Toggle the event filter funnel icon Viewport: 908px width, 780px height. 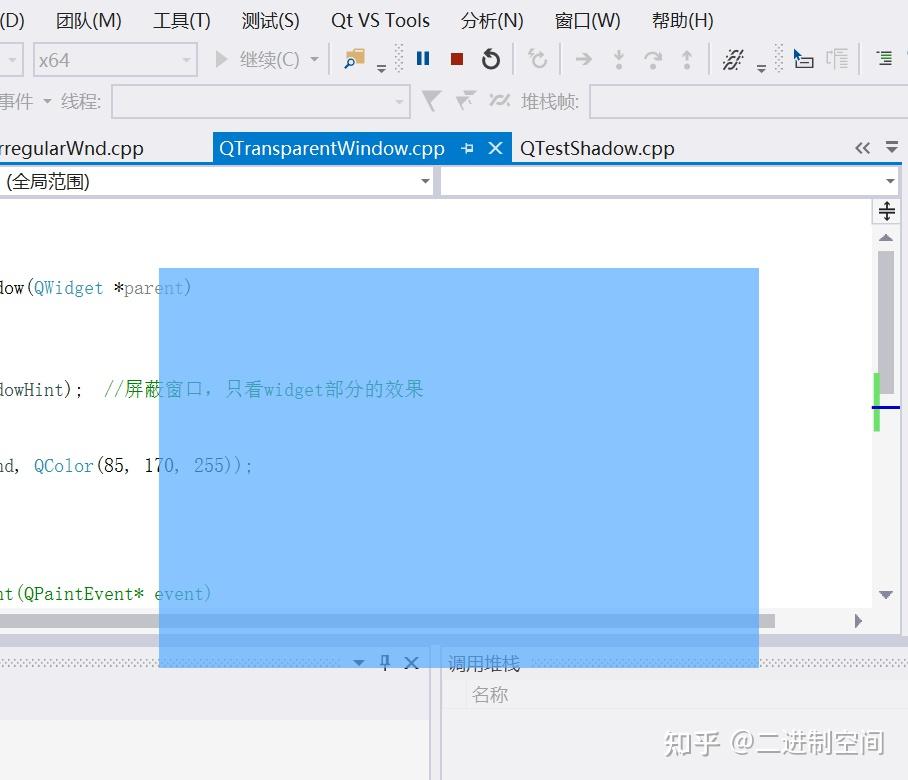430,100
